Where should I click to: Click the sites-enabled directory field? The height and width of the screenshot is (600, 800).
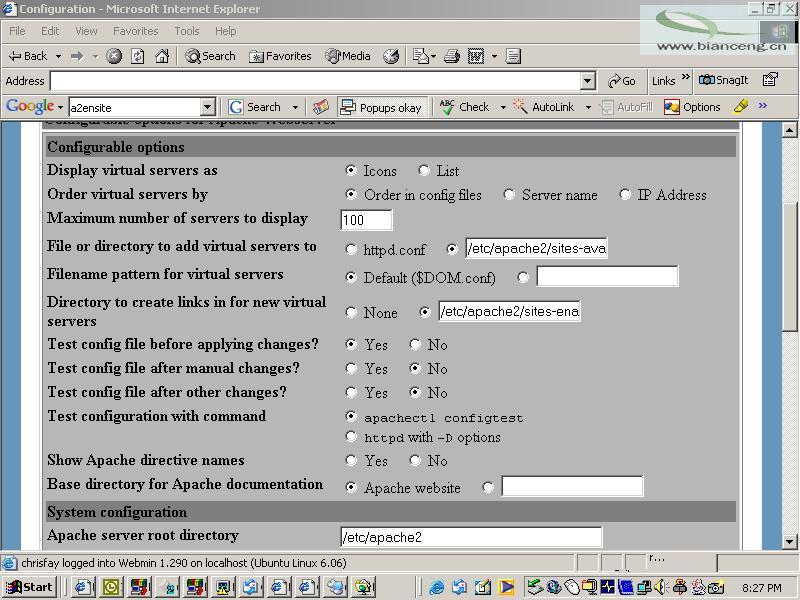coord(510,312)
